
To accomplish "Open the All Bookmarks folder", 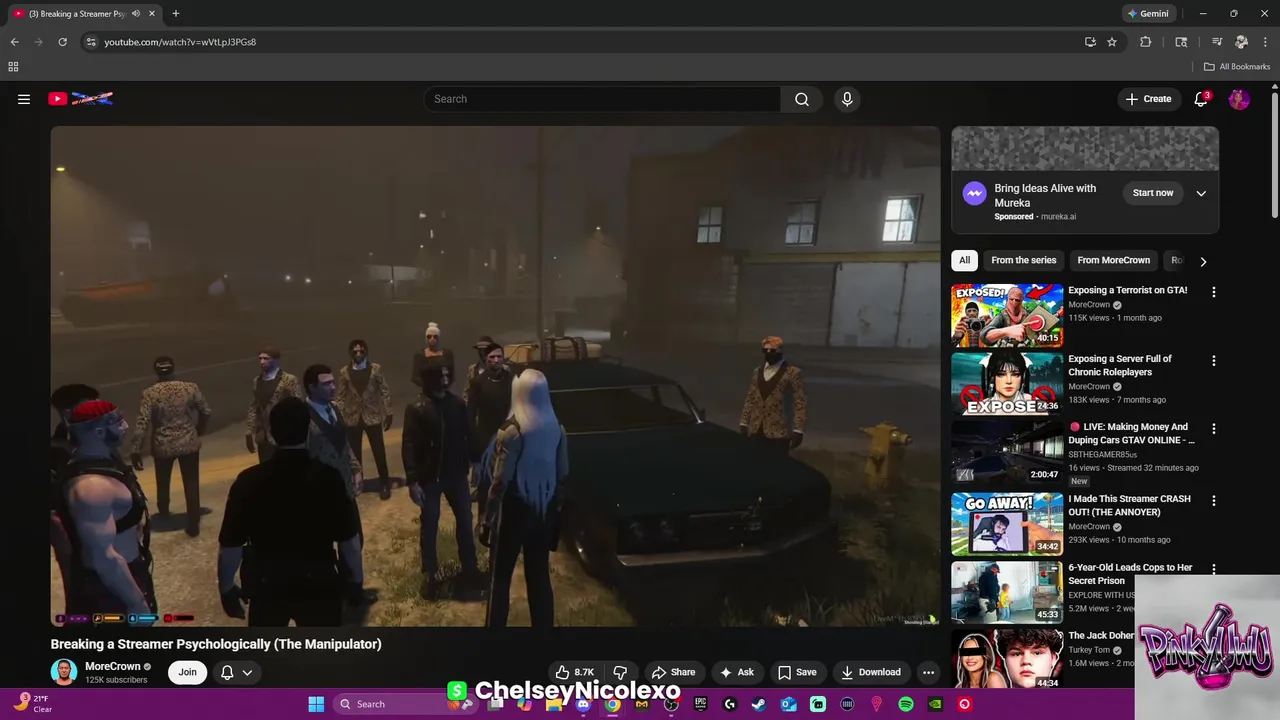I will [x=1237, y=67].
